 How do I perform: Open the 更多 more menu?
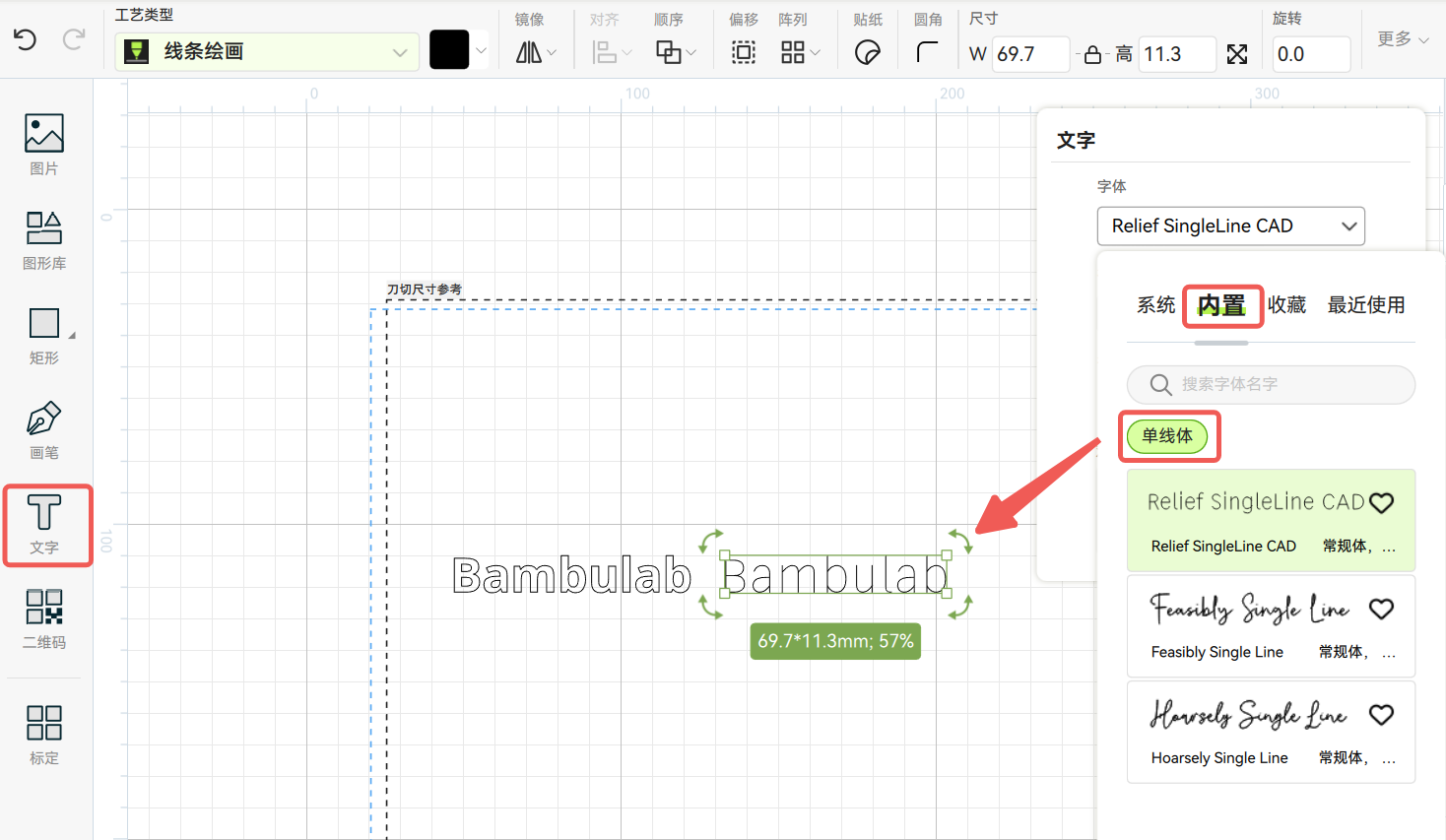[x=1403, y=38]
